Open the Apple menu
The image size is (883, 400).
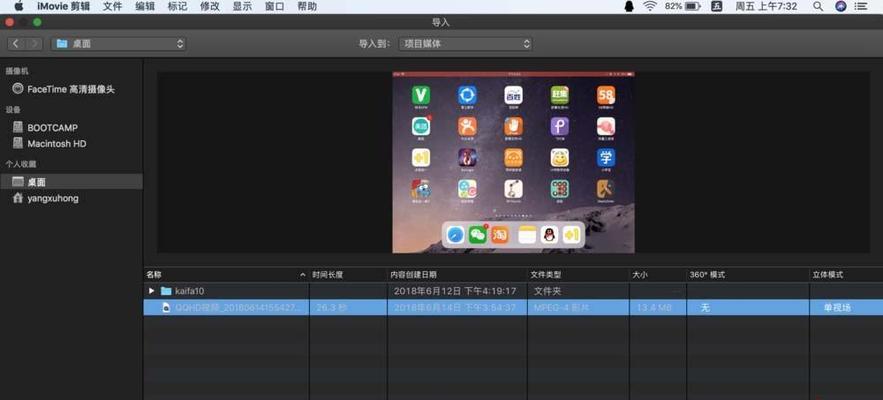click(x=19, y=6)
